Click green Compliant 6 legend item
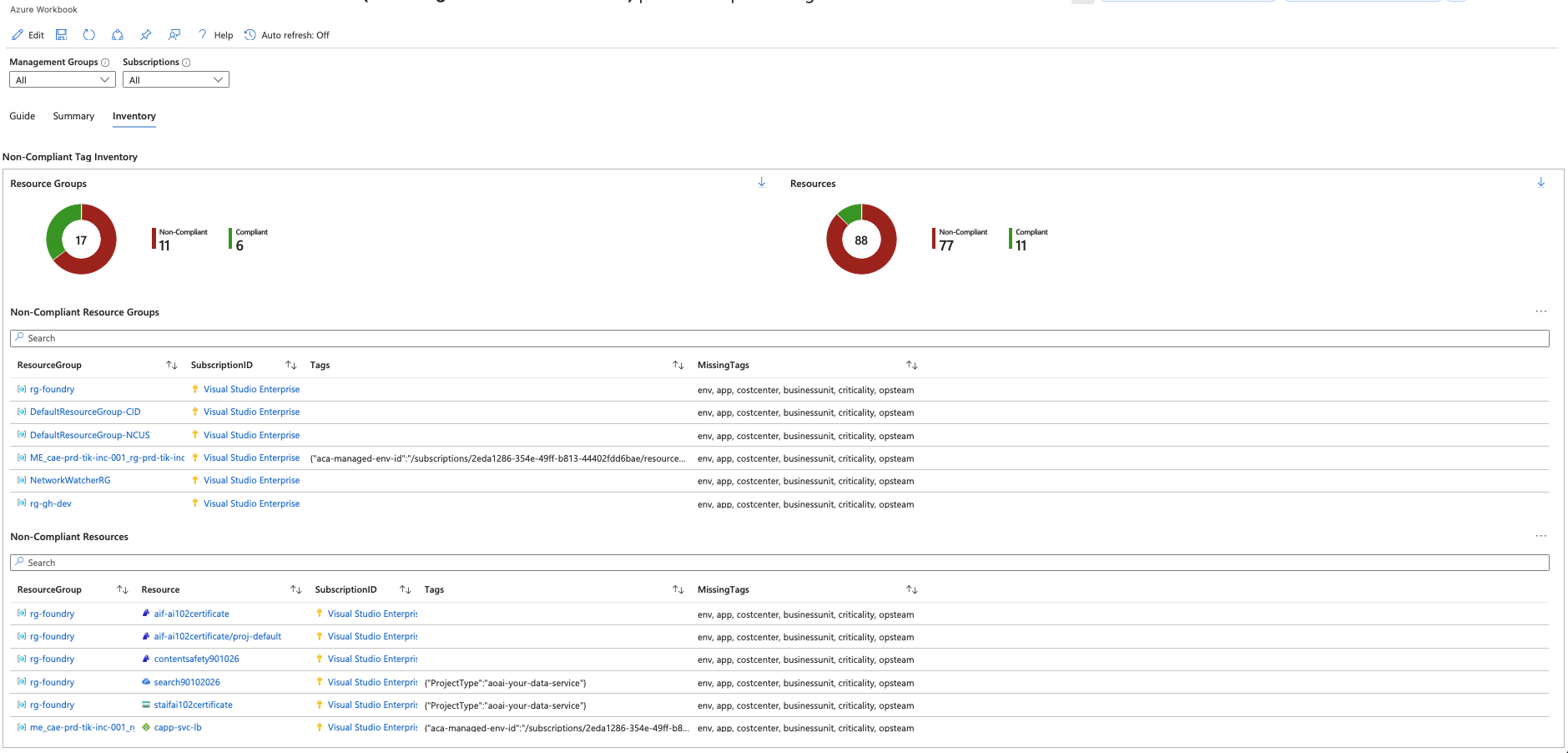The height and width of the screenshot is (753, 1568). tap(249, 239)
